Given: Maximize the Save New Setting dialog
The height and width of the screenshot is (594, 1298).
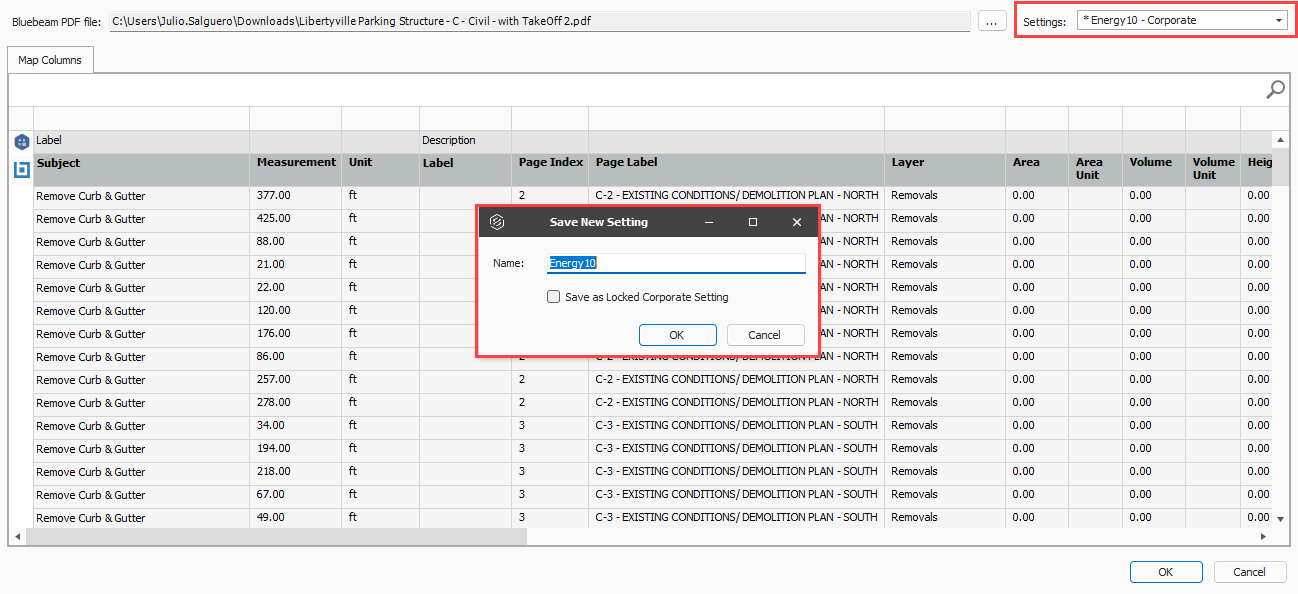Looking at the screenshot, I should click(753, 222).
